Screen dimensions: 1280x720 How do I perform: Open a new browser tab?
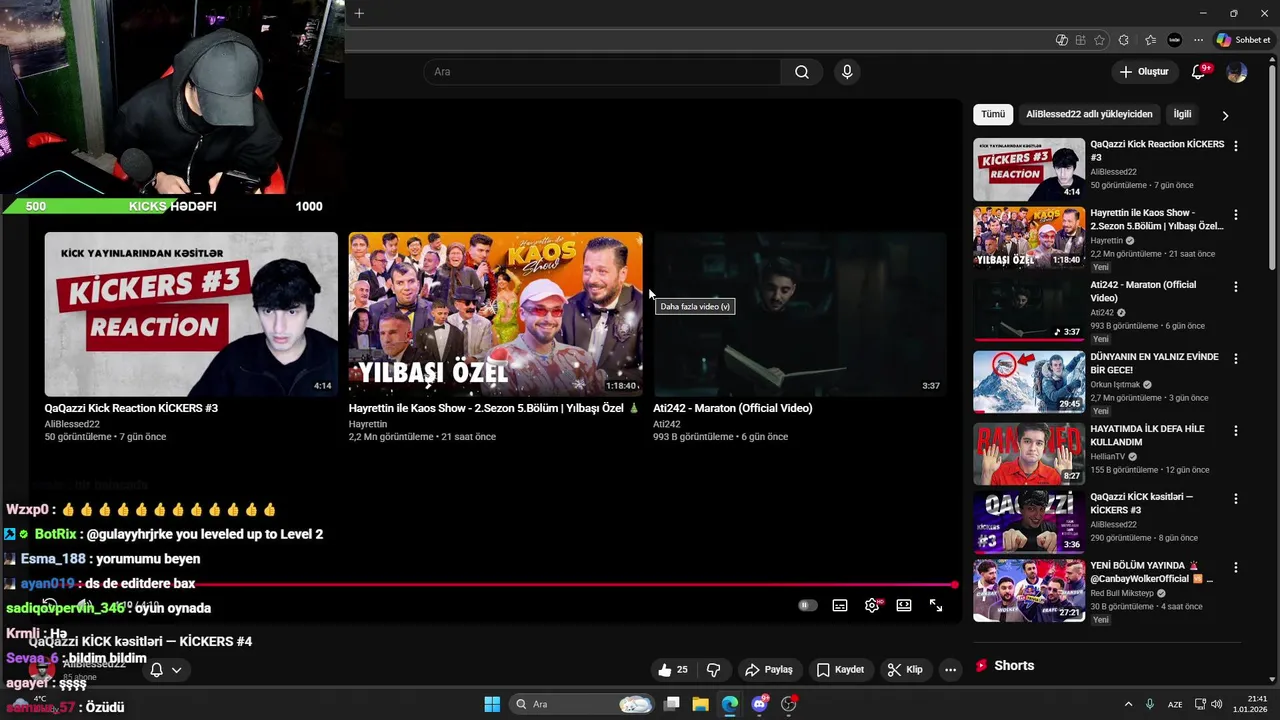point(359,13)
